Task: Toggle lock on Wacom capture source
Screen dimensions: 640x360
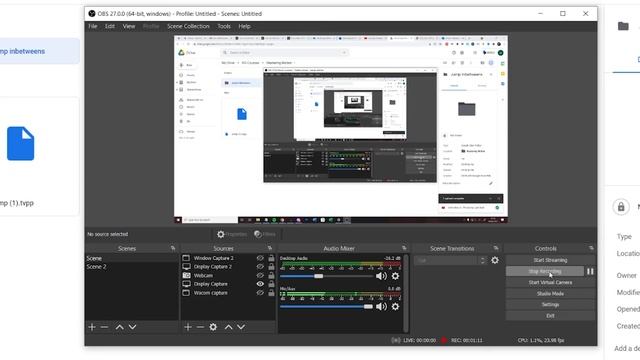Action: coord(271,293)
